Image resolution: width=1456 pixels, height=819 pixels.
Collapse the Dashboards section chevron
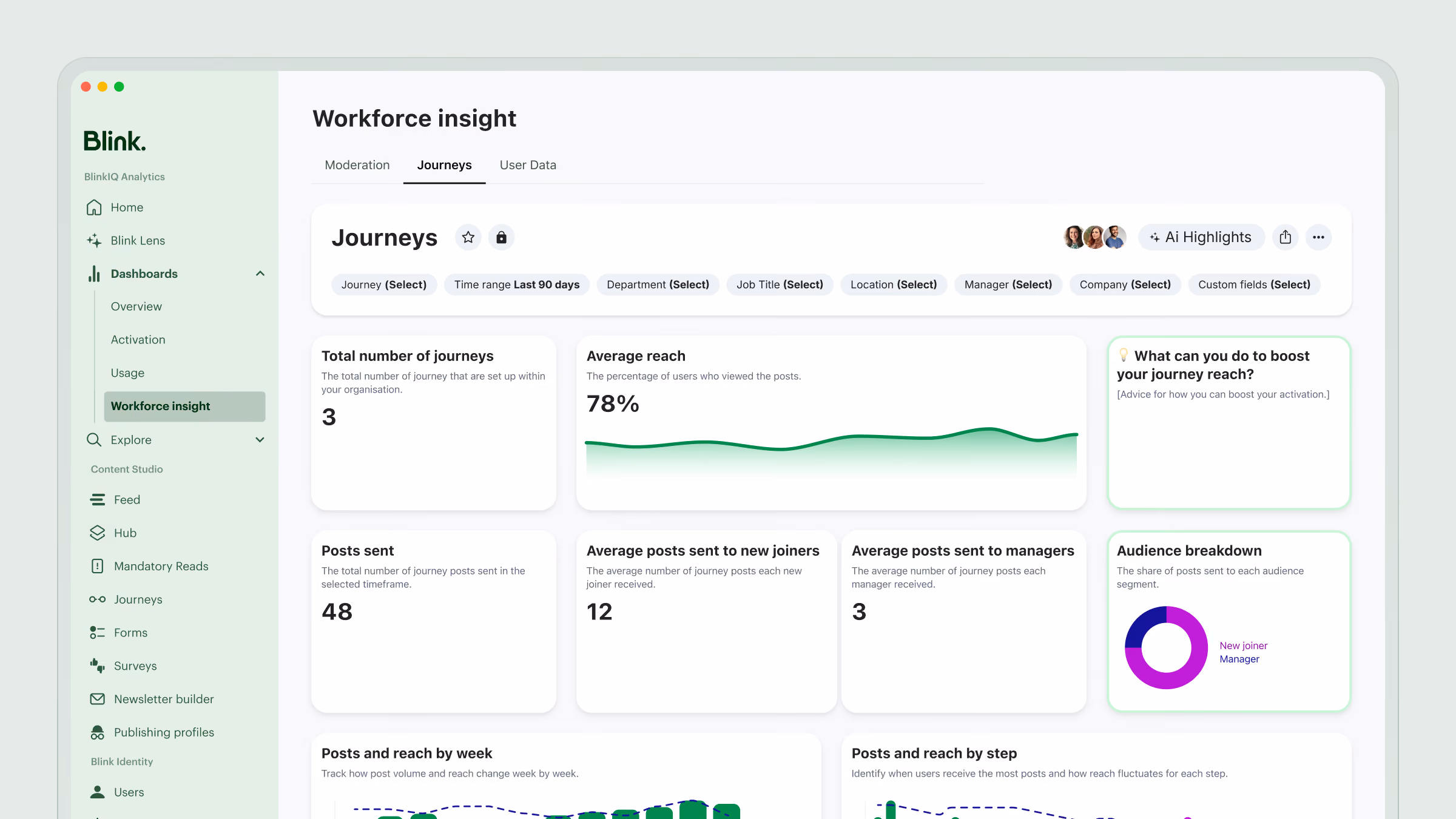pos(260,274)
